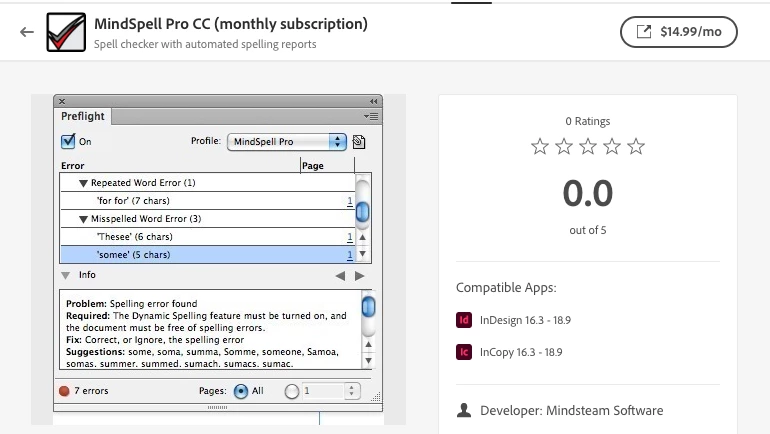Screen dimensions: 770x434
Task: Collapse the Info section triangle
Action: pos(65,275)
